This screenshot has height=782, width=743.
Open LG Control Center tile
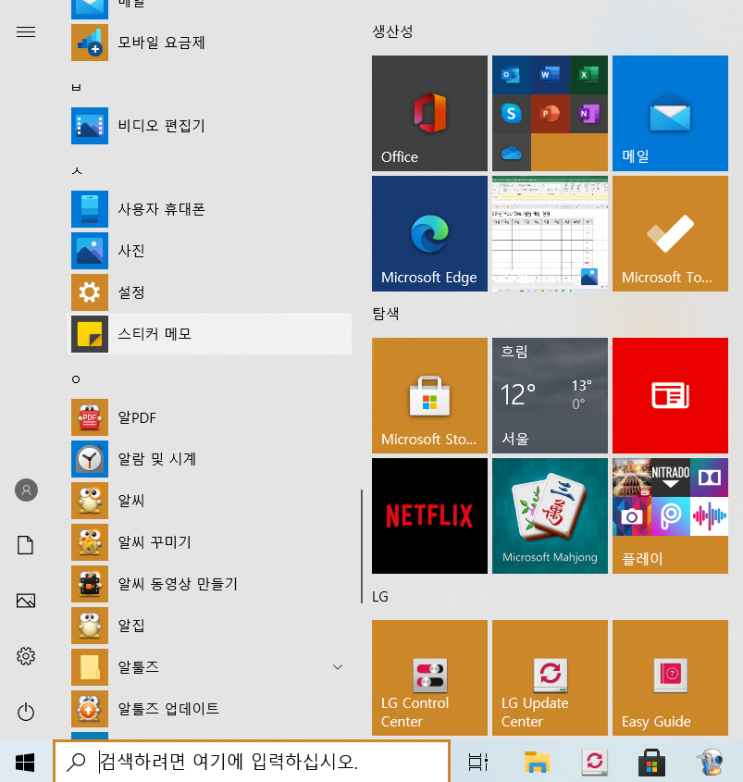tap(429, 678)
